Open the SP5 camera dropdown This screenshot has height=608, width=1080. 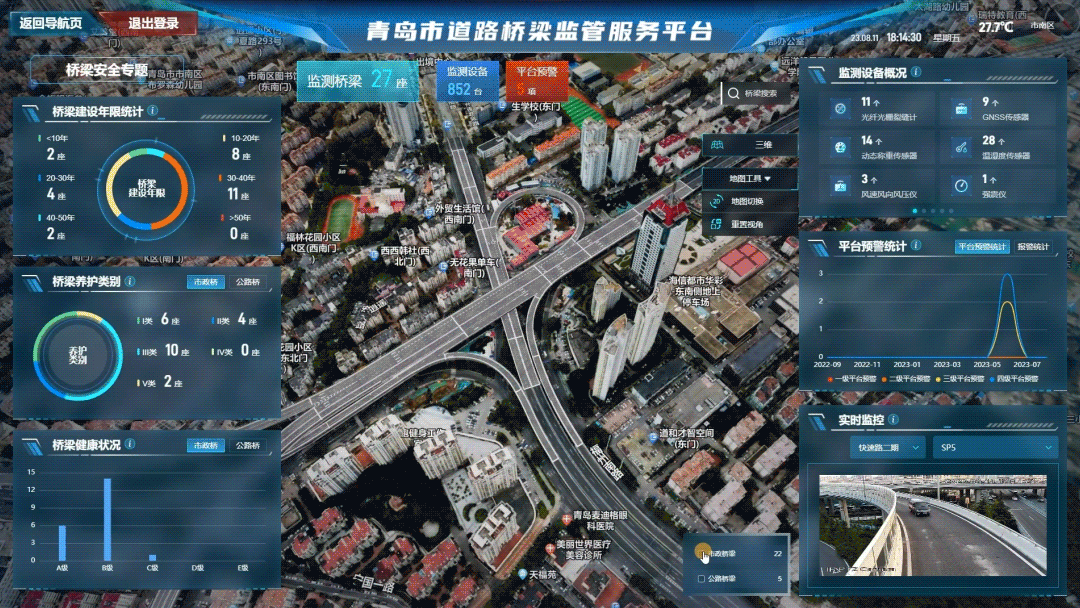[995, 448]
